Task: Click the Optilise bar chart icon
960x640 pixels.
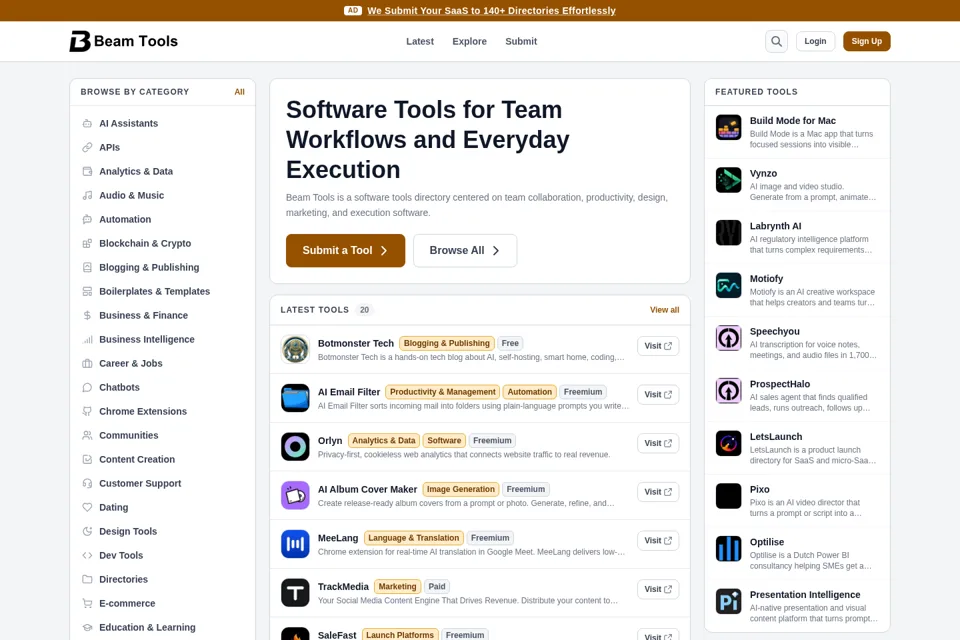Action: point(729,549)
